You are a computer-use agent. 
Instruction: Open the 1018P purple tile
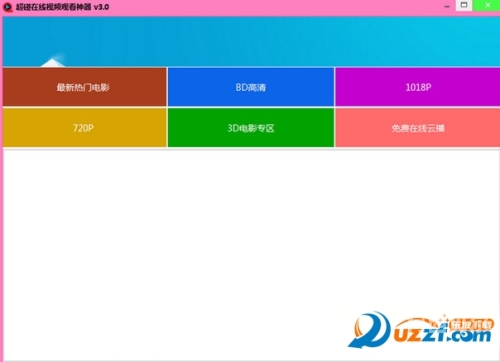(418, 87)
